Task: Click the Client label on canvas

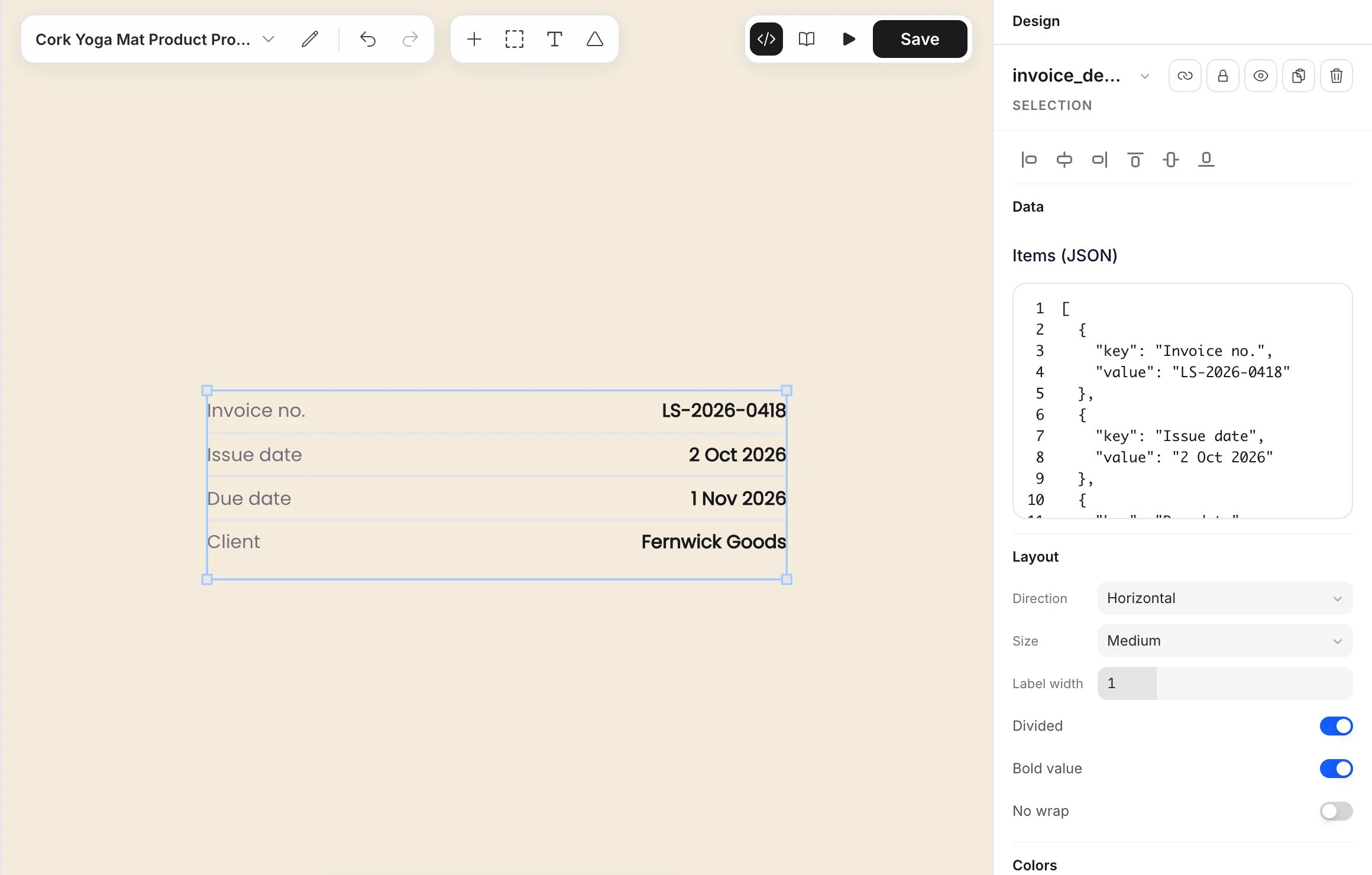Action: [x=234, y=542]
